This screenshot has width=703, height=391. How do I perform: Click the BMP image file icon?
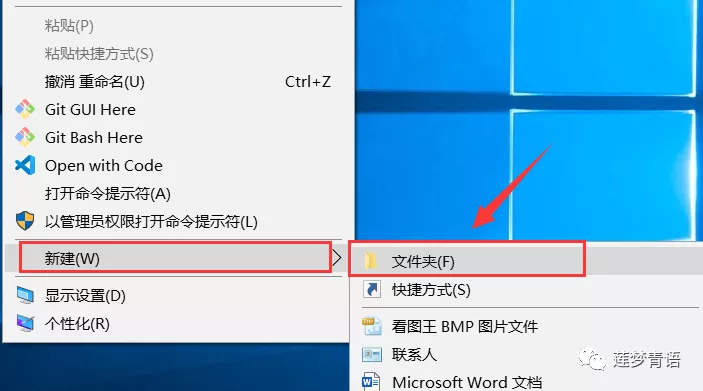[x=372, y=326]
